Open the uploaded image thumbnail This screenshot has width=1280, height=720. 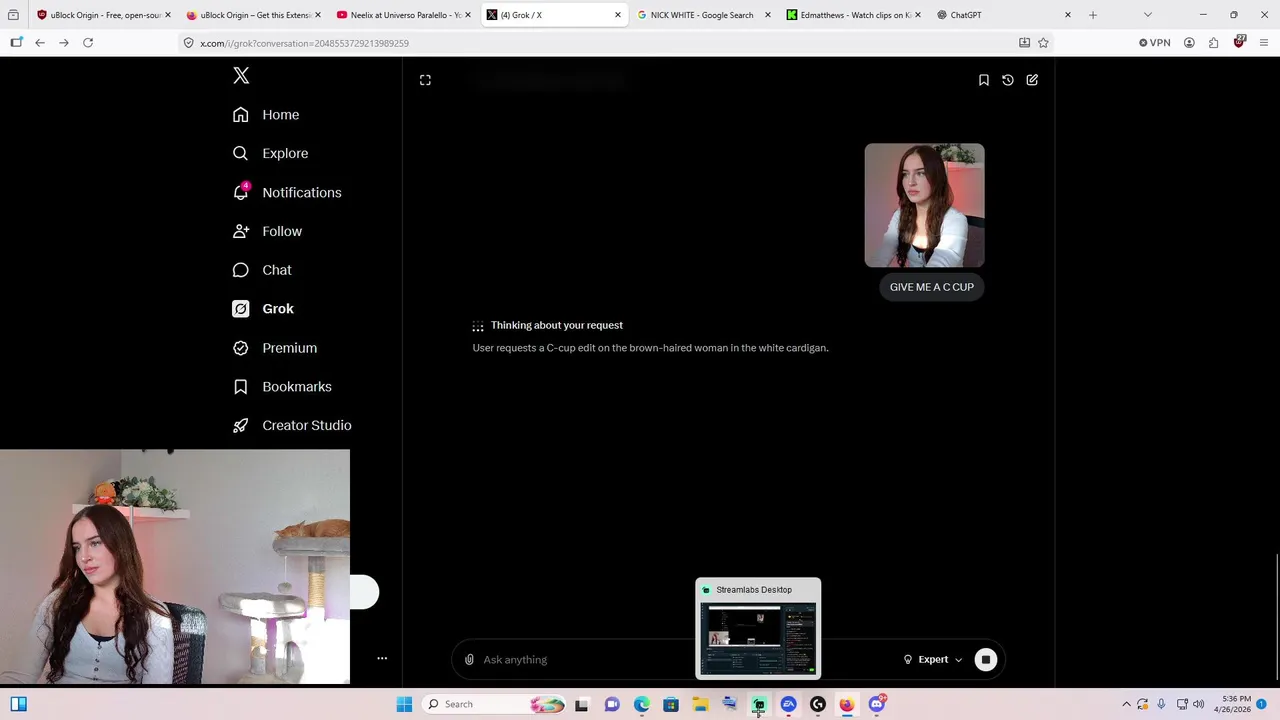click(924, 205)
